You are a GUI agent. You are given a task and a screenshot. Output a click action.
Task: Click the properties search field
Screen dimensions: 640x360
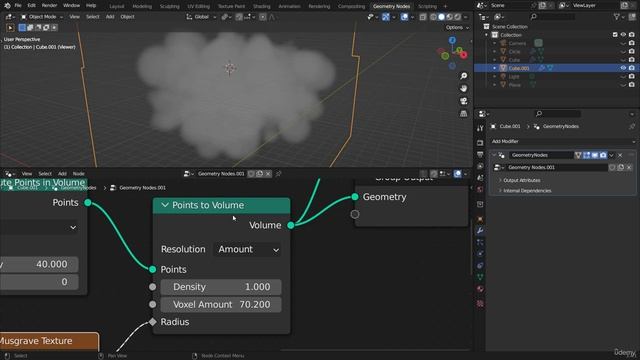pos(558,113)
